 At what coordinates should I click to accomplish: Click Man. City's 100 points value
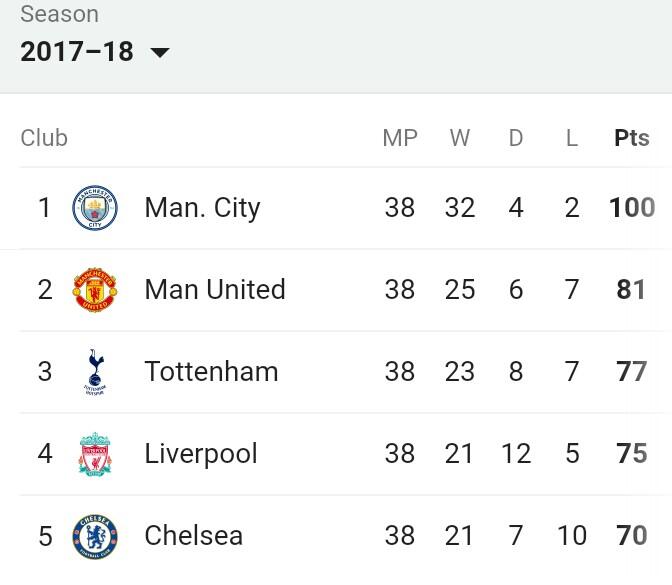[x=632, y=208]
